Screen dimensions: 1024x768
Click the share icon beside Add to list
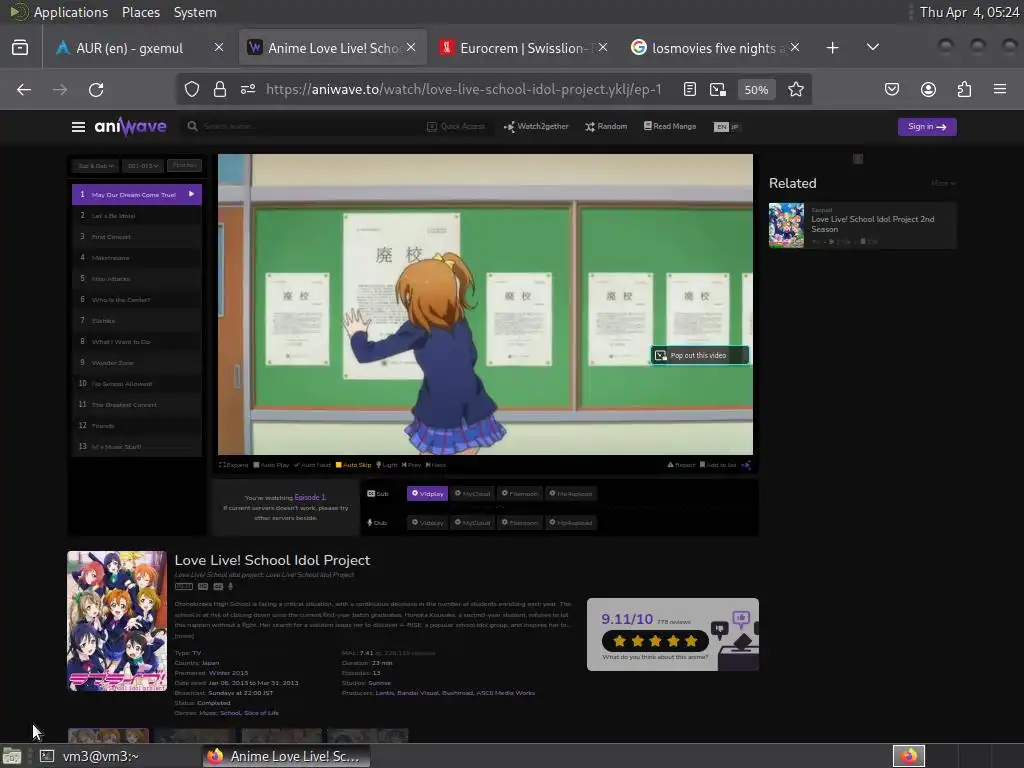746,465
